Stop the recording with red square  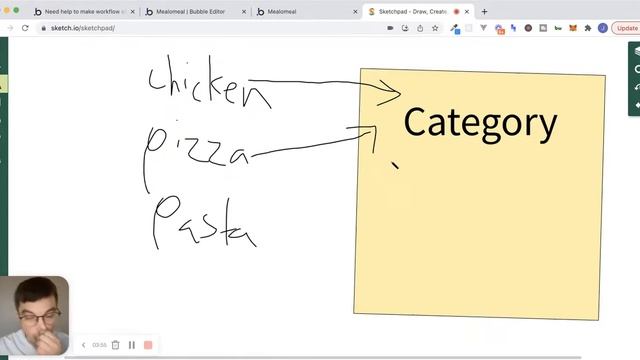tap(148, 345)
